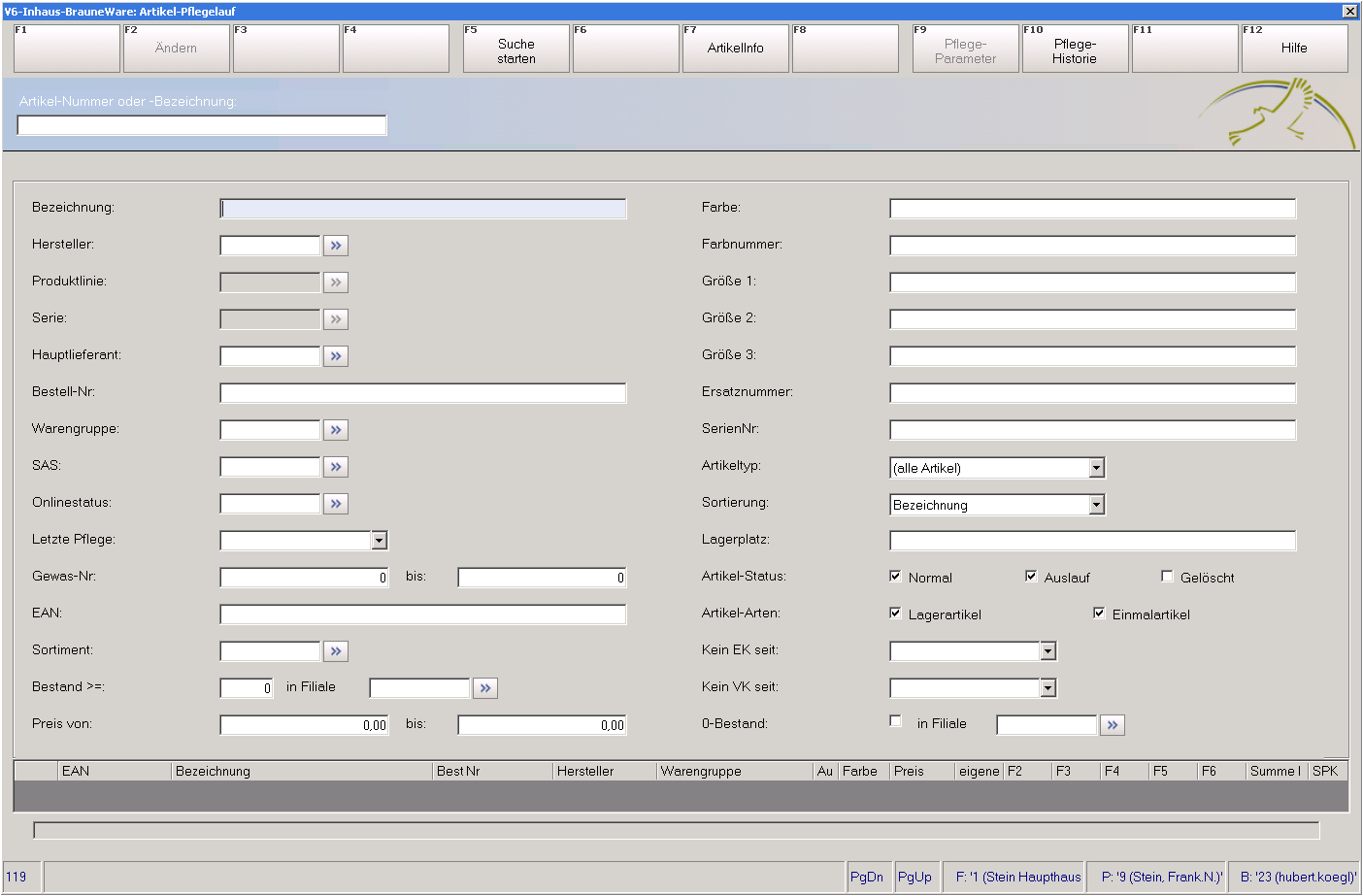The height and width of the screenshot is (896, 1363).
Task: Open the Hersteller lookup arrow button
Action: pos(336,246)
